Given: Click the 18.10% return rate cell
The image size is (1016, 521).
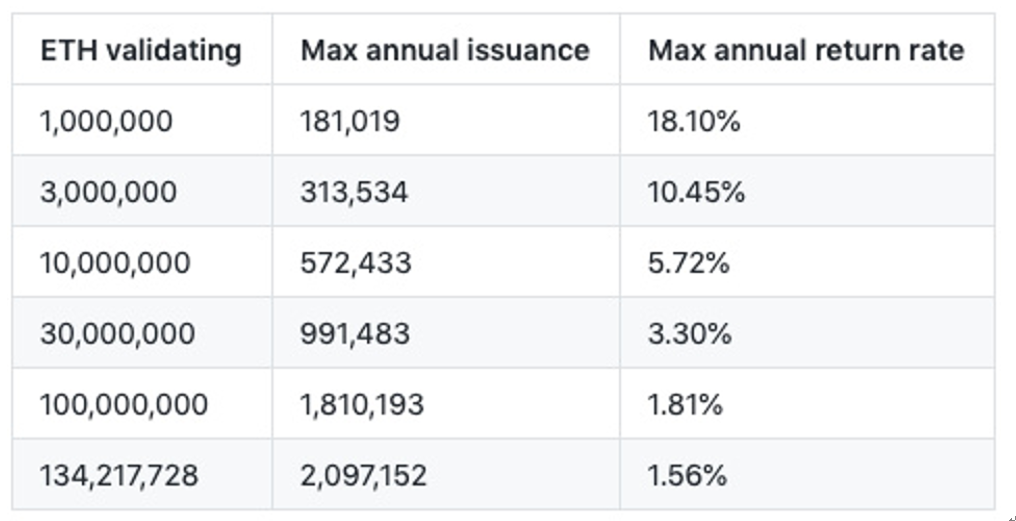Looking at the screenshot, I should click(694, 121).
